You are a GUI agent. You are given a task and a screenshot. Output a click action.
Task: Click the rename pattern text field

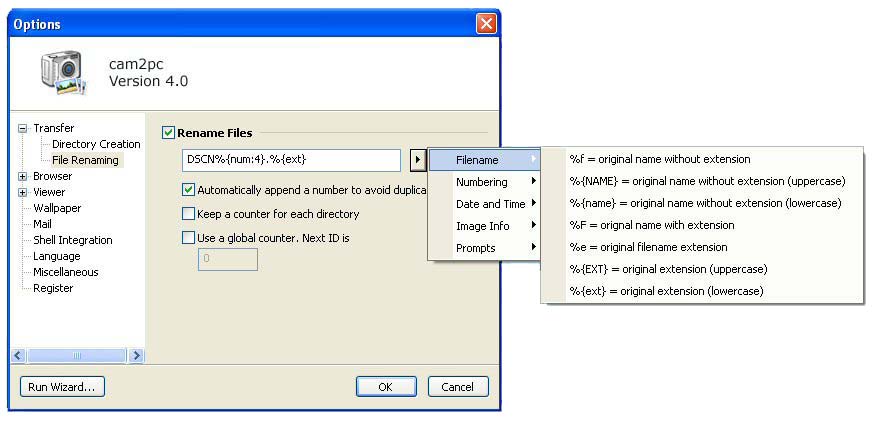[x=291, y=160]
